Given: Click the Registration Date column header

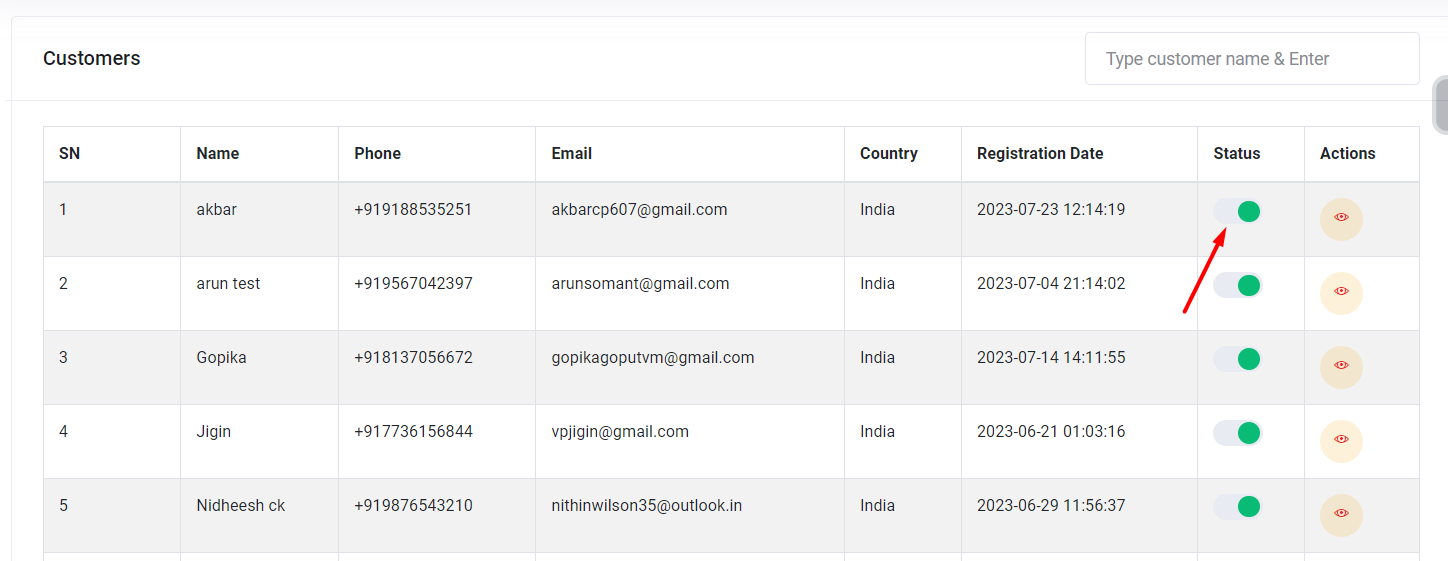Looking at the screenshot, I should click(x=1040, y=154).
